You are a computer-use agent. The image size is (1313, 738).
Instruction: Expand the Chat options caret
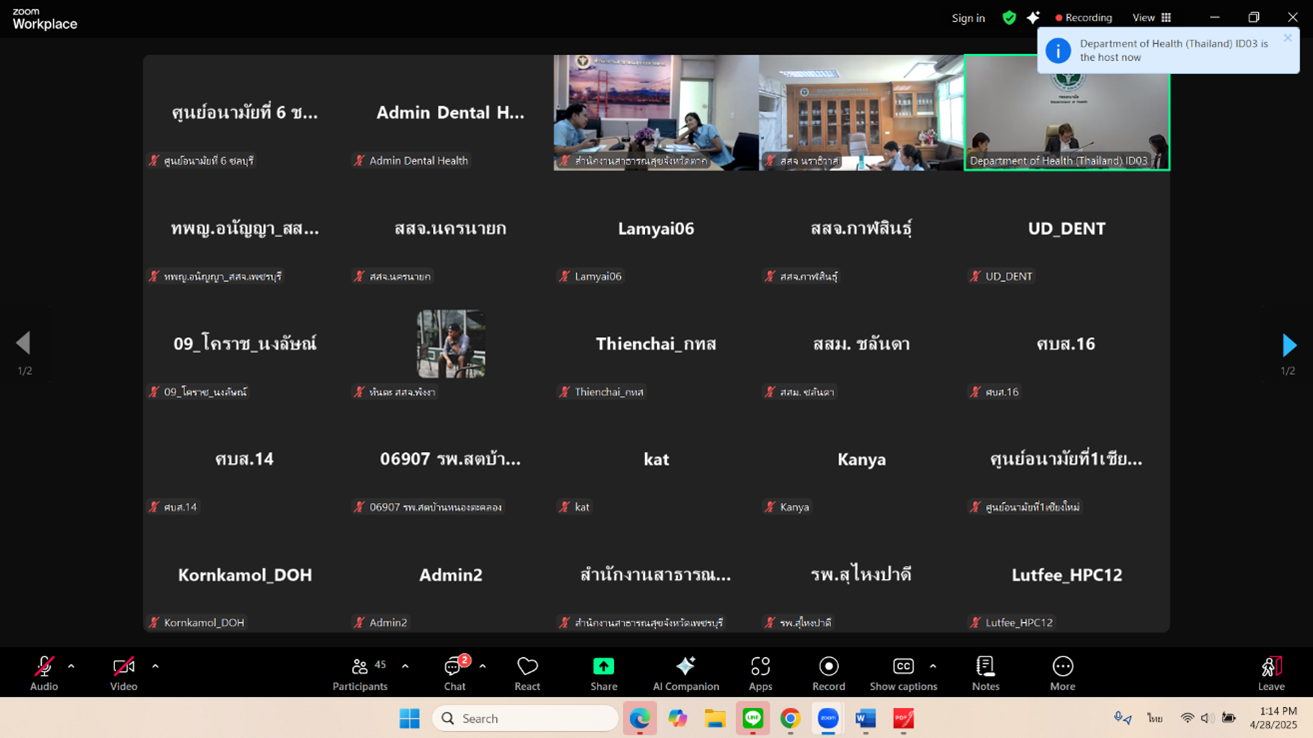(482, 666)
